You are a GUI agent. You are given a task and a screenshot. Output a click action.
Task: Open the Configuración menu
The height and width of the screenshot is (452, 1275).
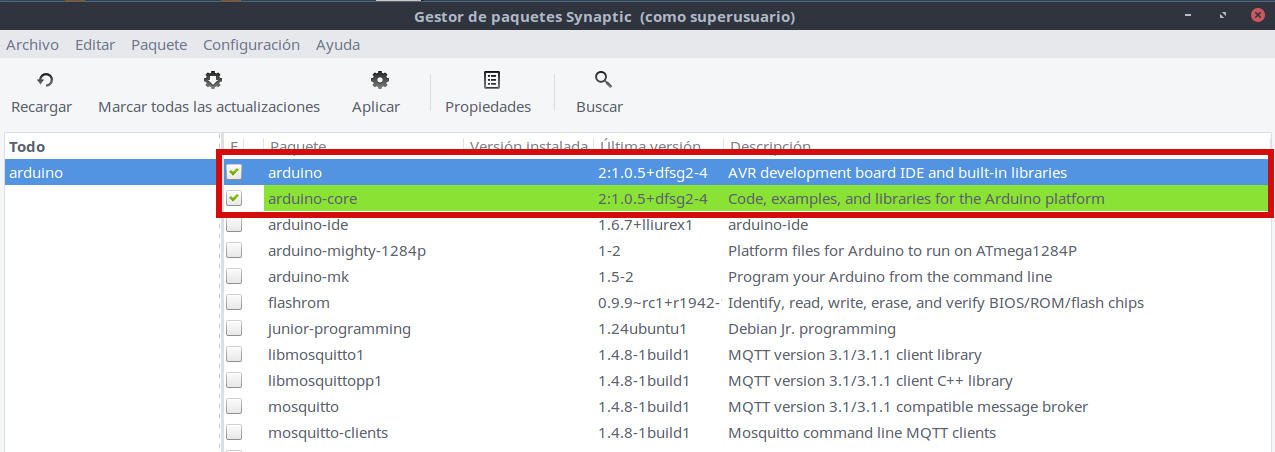[251, 45]
